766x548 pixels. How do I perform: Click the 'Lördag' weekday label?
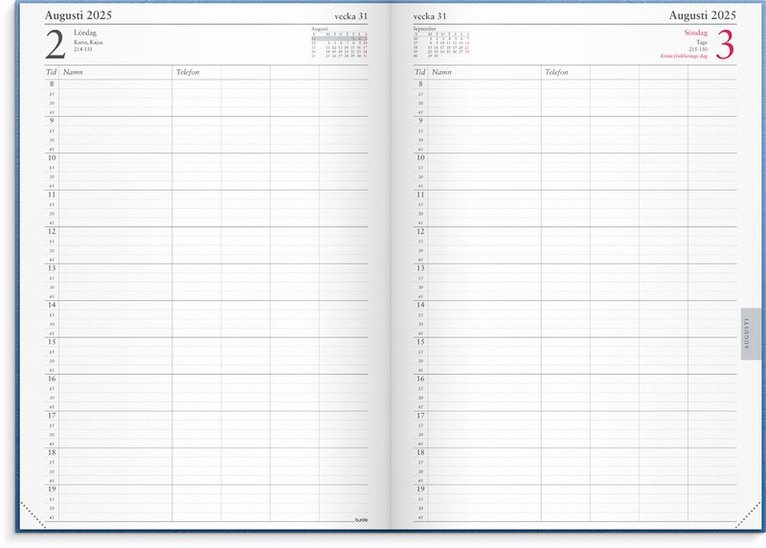(85, 33)
